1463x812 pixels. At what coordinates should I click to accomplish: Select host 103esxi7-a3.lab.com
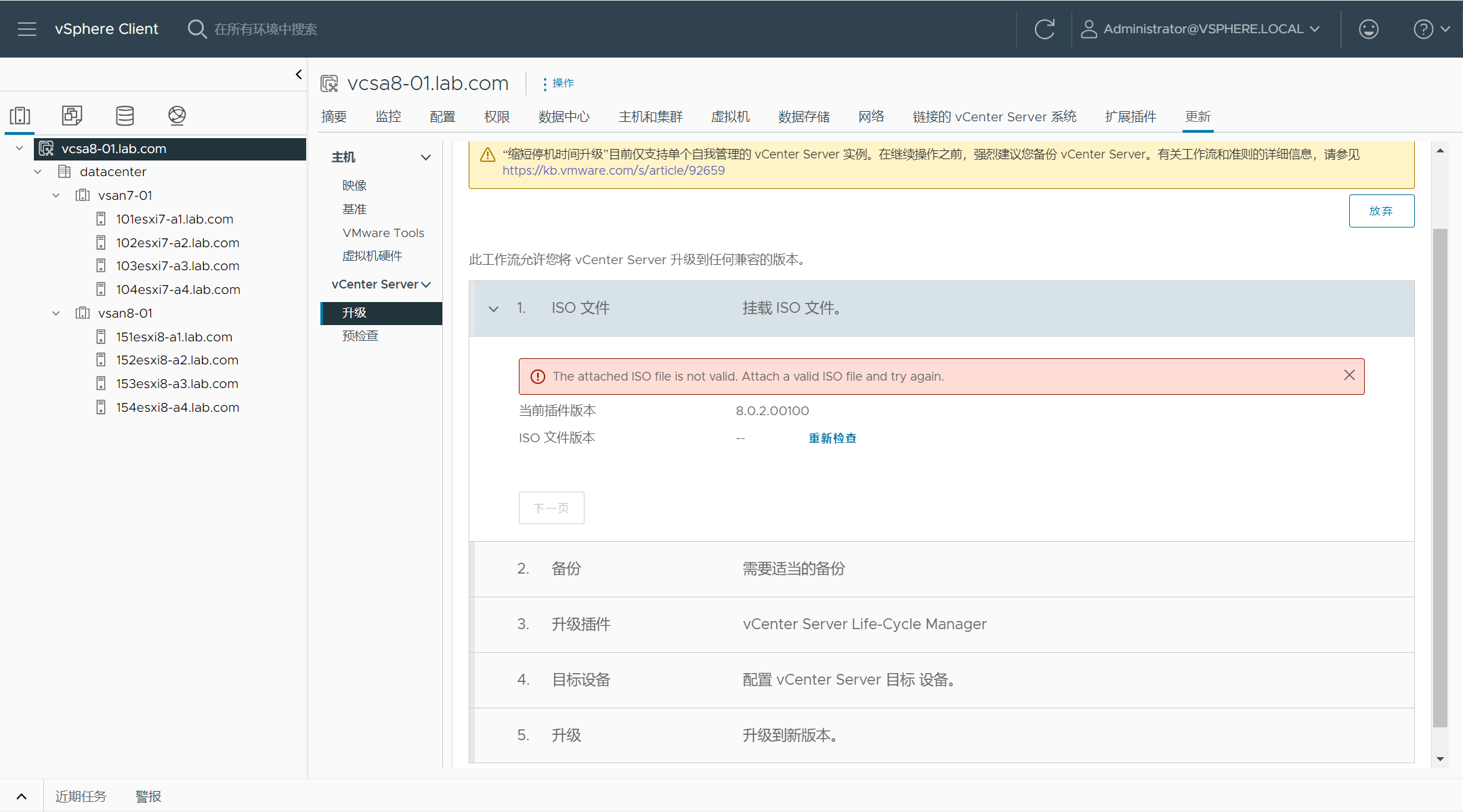(x=177, y=266)
